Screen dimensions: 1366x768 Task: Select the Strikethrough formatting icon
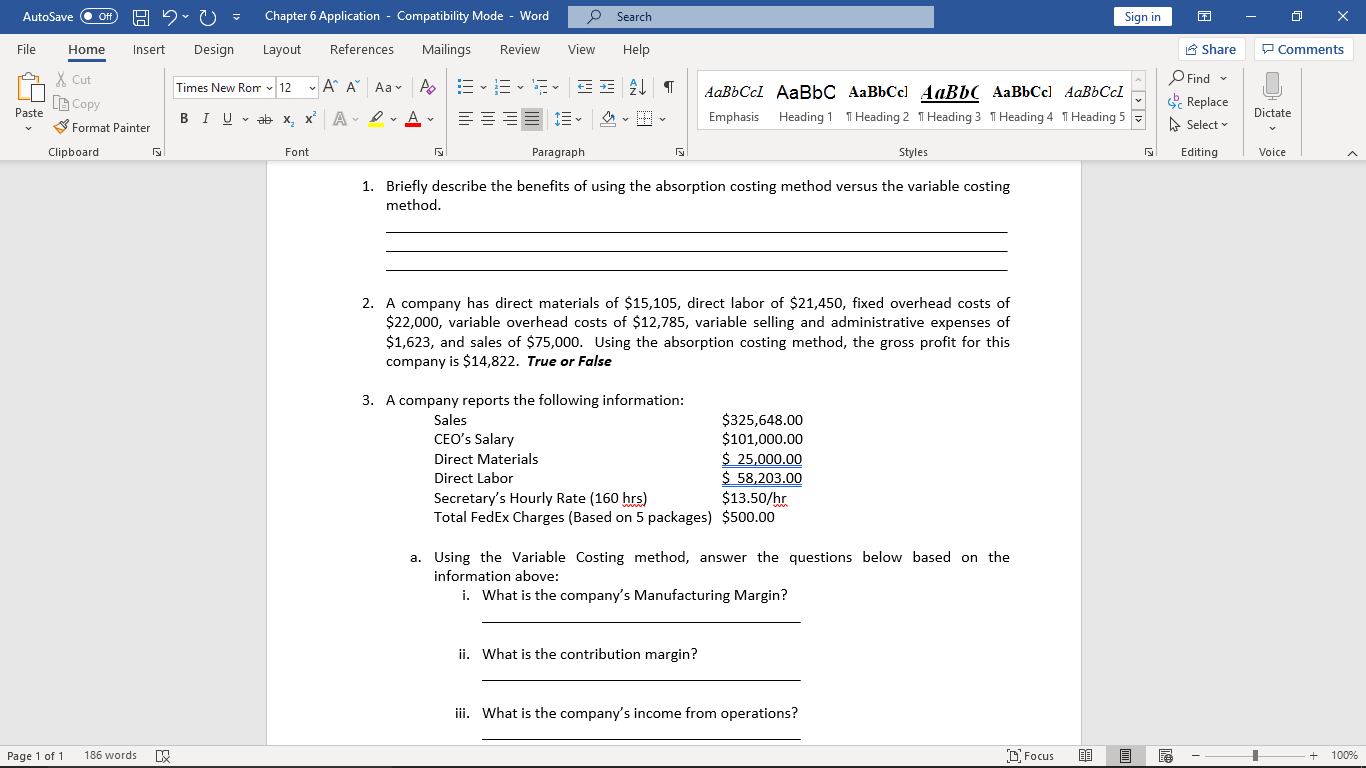click(x=263, y=118)
